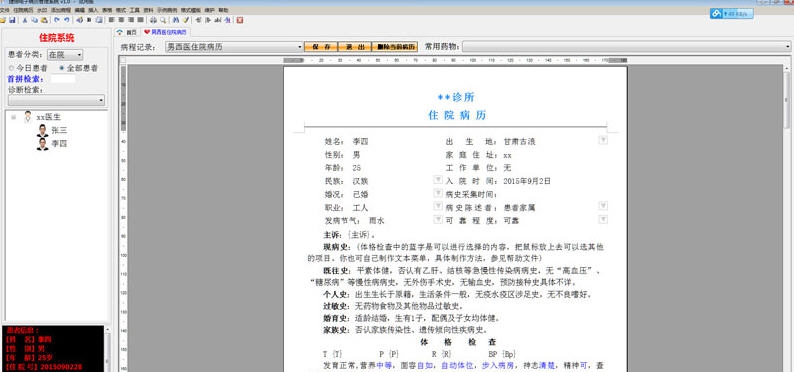This screenshot has height=372, width=794.
Task: Click the horizontal ruler above the page
Action: pyautogui.click(x=455, y=60)
